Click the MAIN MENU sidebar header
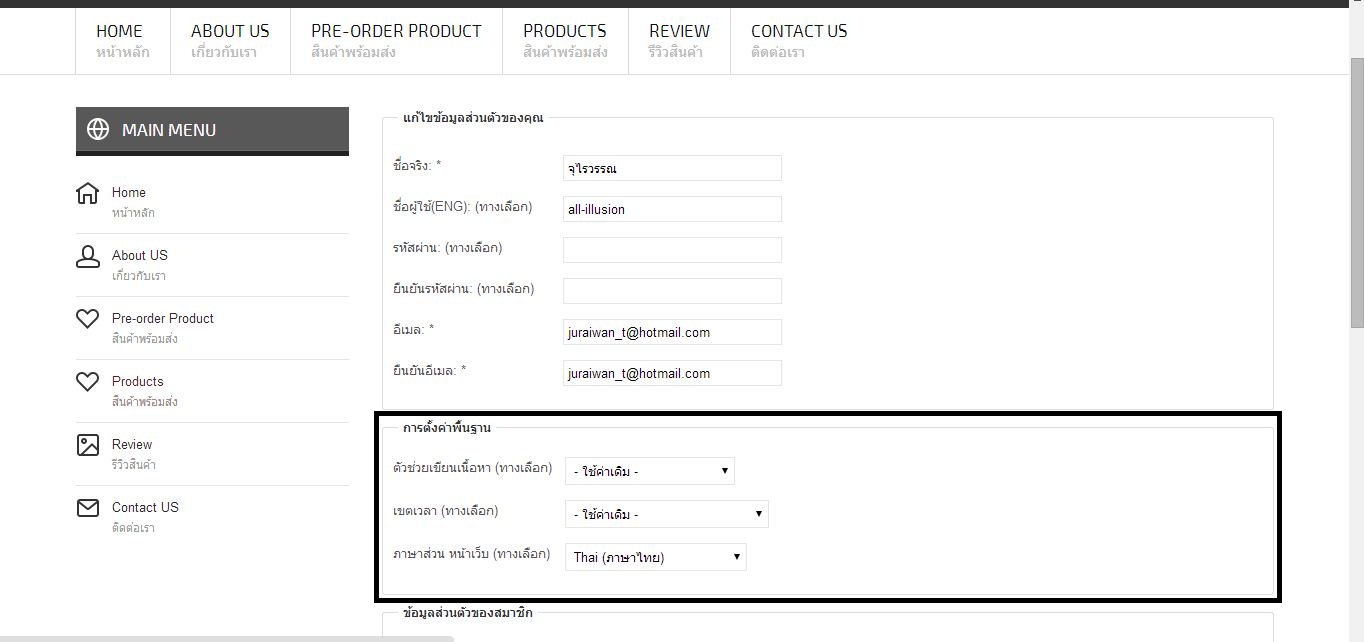Image resolution: width=1364 pixels, height=642 pixels. pyautogui.click(x=212, y=130)
